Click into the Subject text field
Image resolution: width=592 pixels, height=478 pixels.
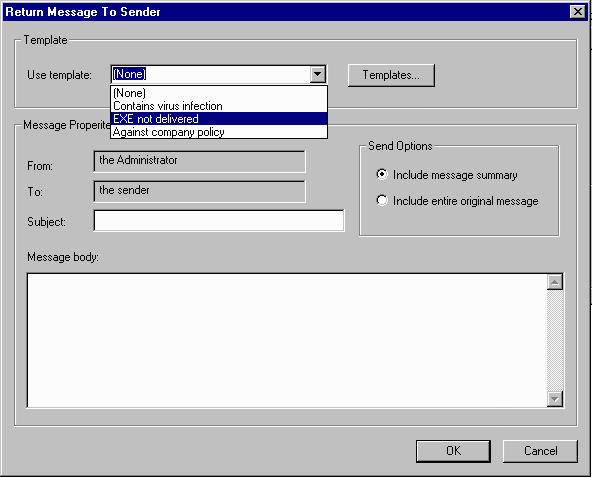click(x=219, y=220)
